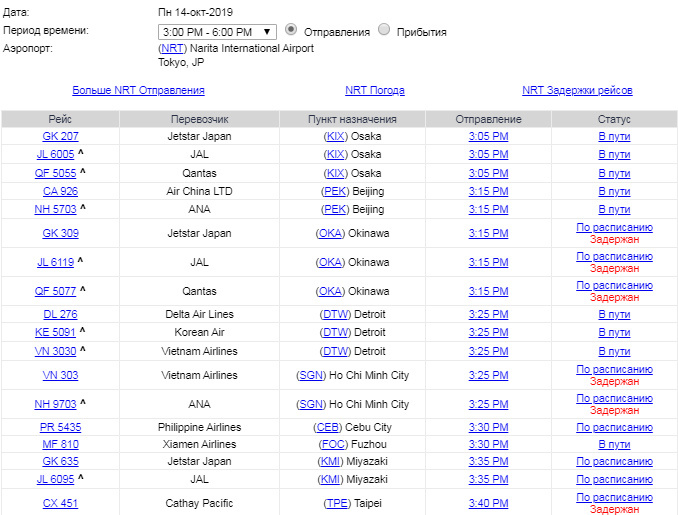The height and width of the screenshot is (515, 678).
Task: Click the Перевозчик column header
Action: (199, 119)
